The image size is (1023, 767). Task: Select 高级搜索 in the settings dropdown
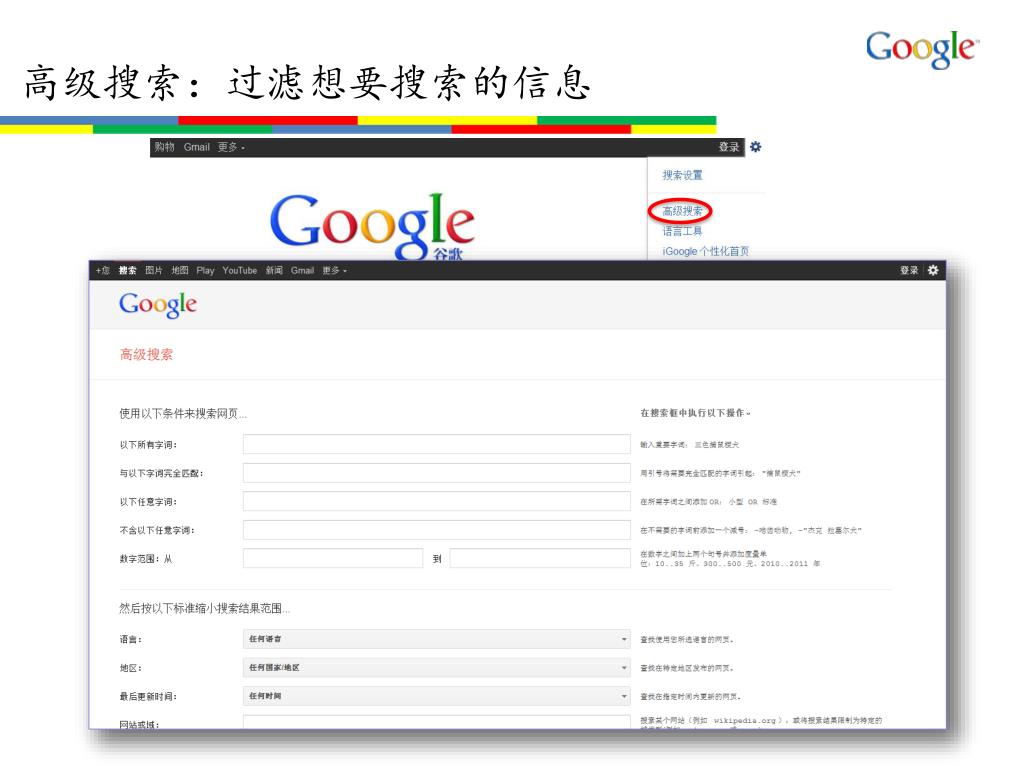pos(682,211)
